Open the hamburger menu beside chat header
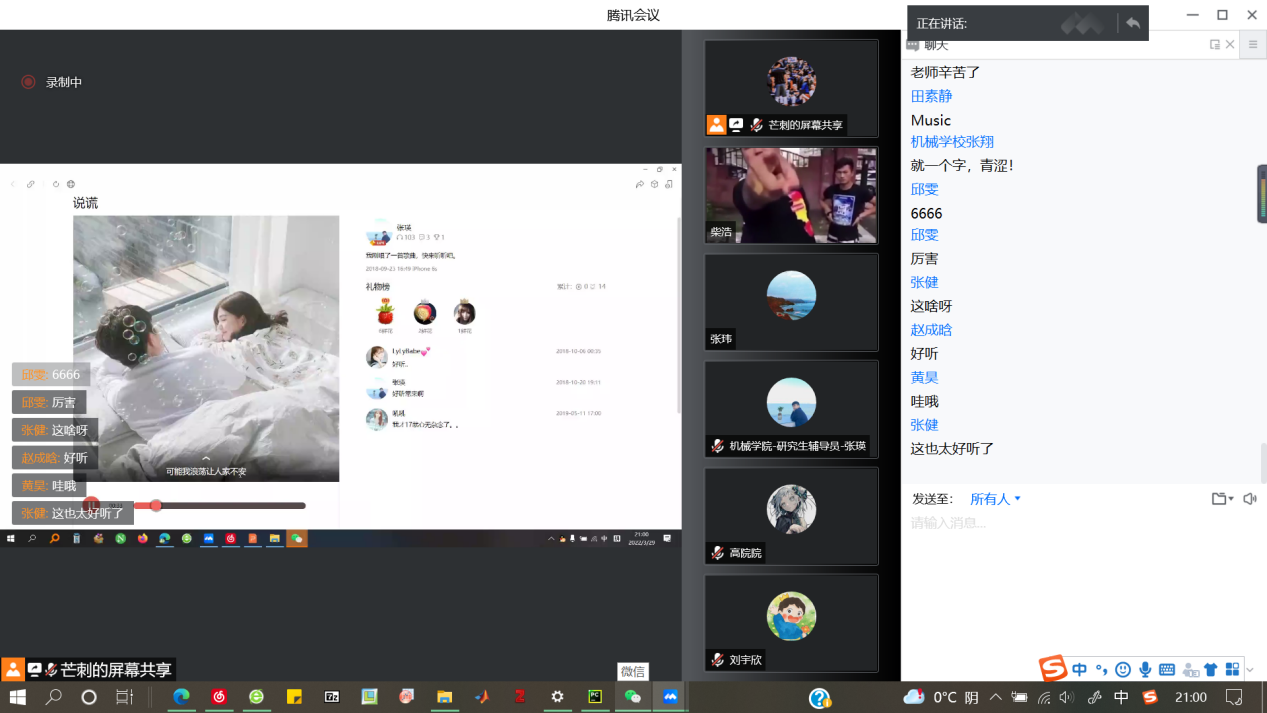The width and height of the screenshot is (1267, 713). pyautogui.click(x=1252, y=45)
